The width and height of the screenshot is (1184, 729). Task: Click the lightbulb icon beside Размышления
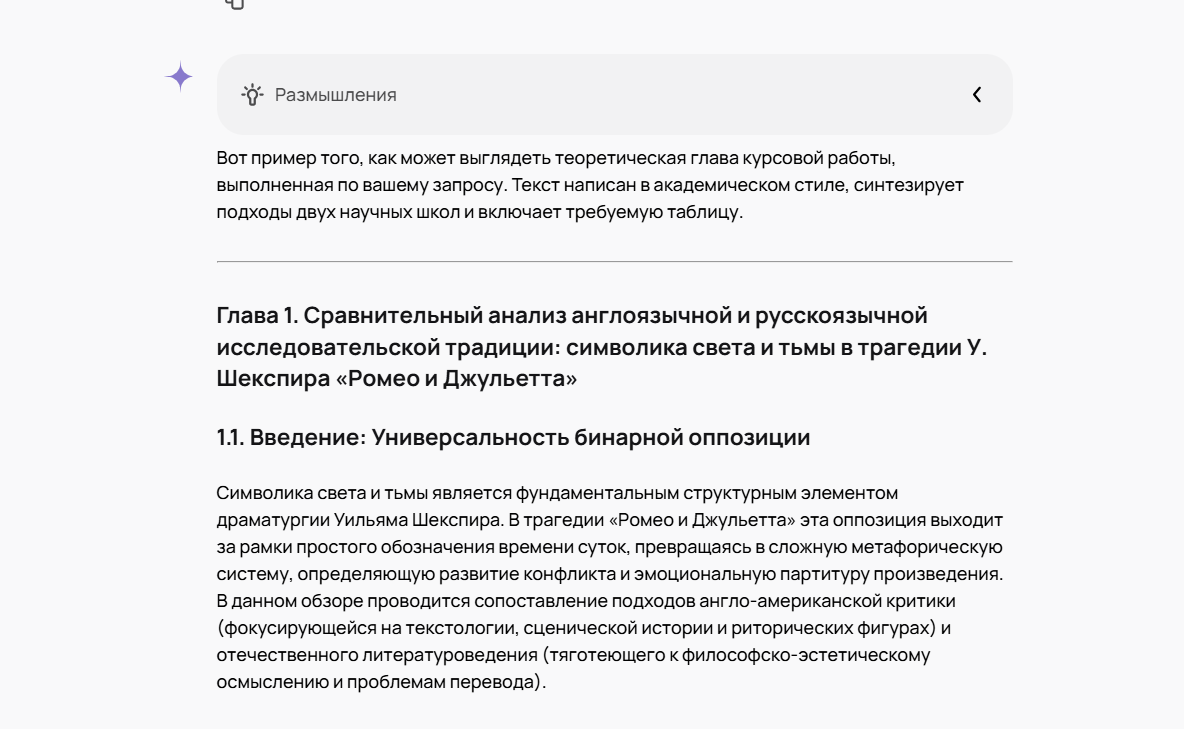(252, 94)
